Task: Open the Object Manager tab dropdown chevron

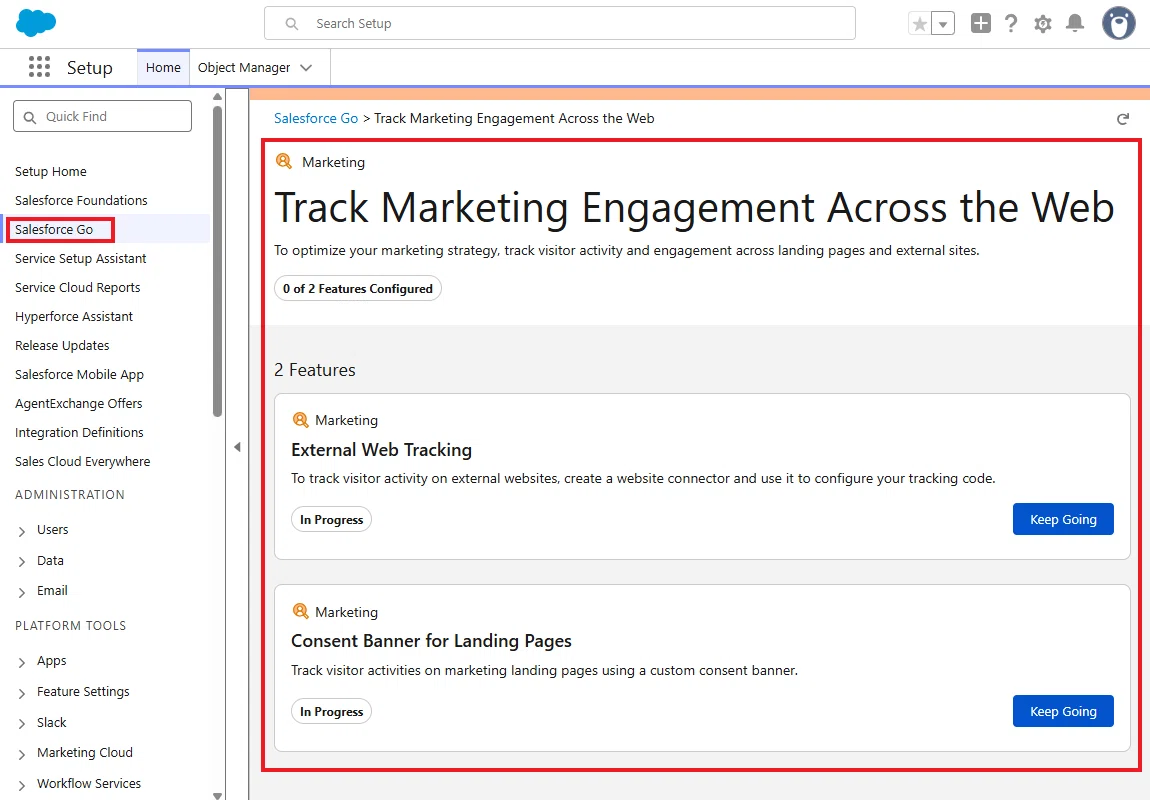Action: coord(307,67)
